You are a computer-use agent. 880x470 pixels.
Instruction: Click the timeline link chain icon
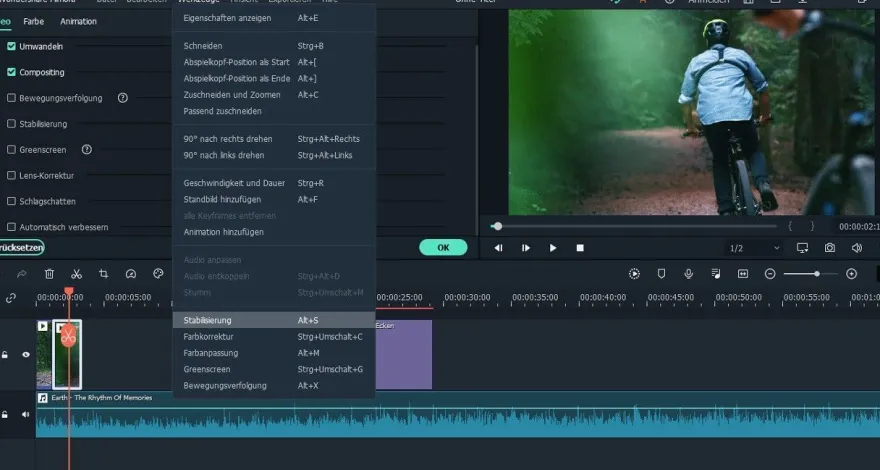click(11, 298)
